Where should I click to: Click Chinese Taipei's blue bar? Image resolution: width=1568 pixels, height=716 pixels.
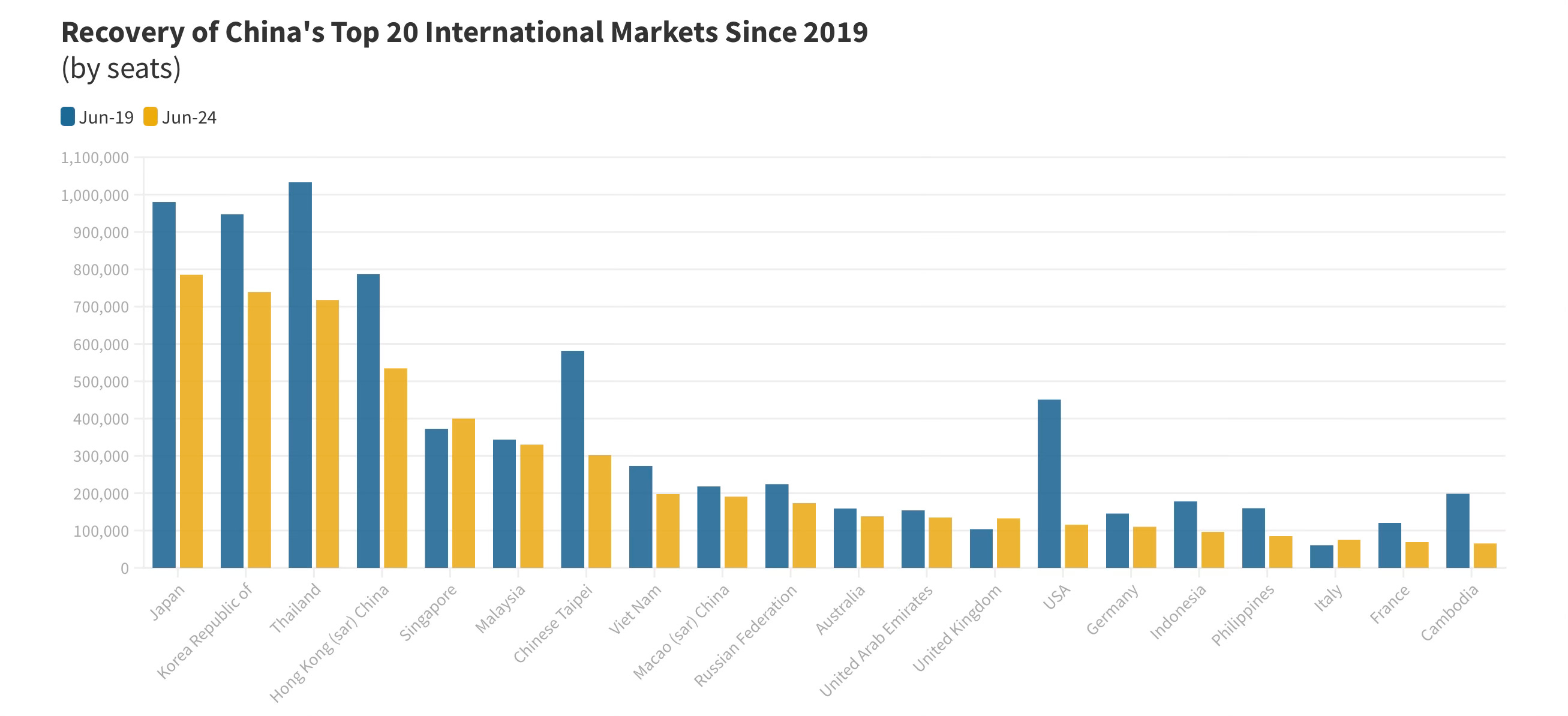click(x=572, y=459)
